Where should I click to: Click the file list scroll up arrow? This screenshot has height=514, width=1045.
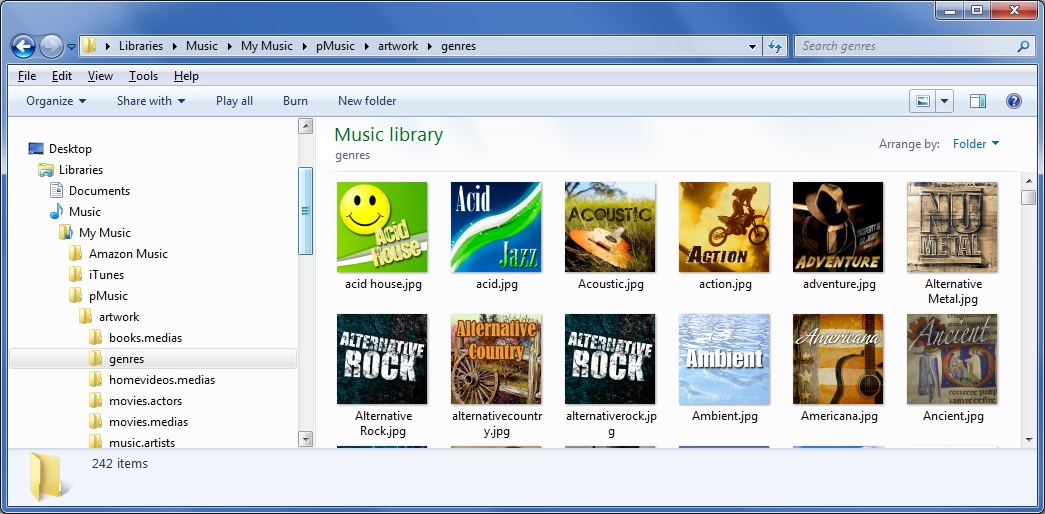tap(1028, 181)
